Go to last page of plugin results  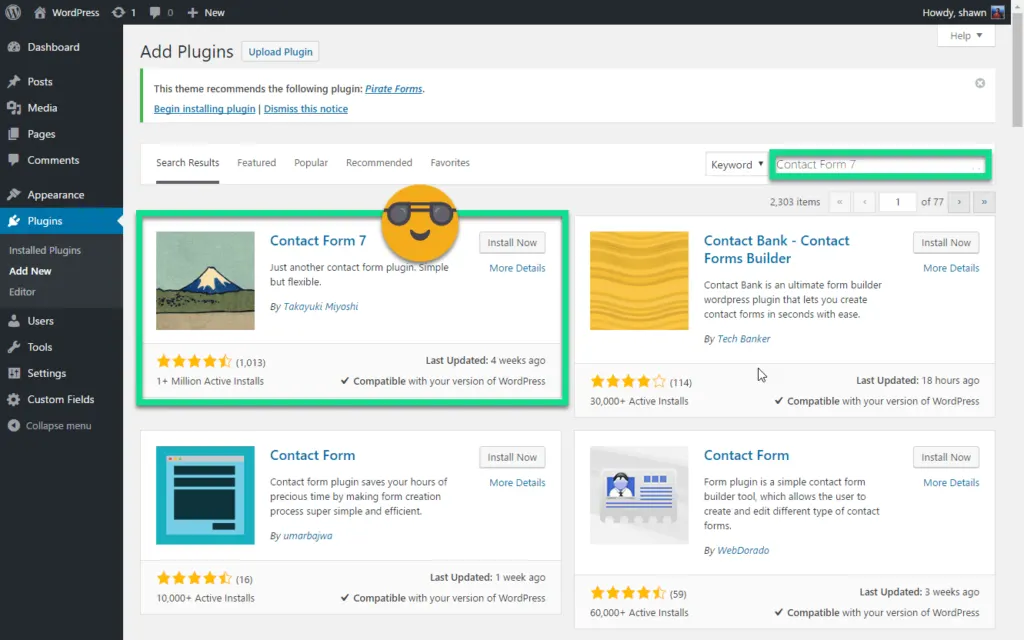[x=984, y=202]
